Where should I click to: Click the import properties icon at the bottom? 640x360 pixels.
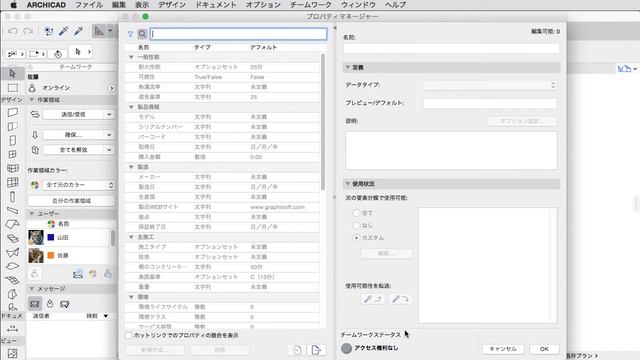click(297, 350)
